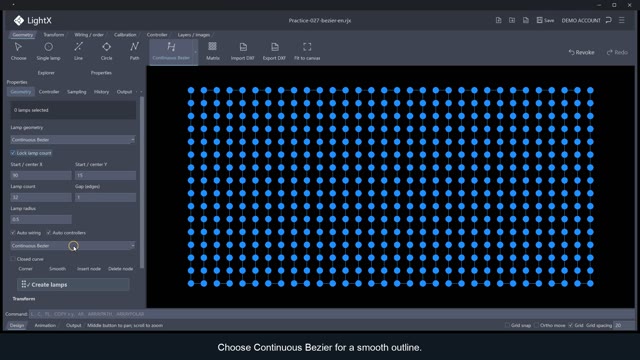640x360 pixels.
Task: Select the Sampling sub-tab
Action: point(77,92)
